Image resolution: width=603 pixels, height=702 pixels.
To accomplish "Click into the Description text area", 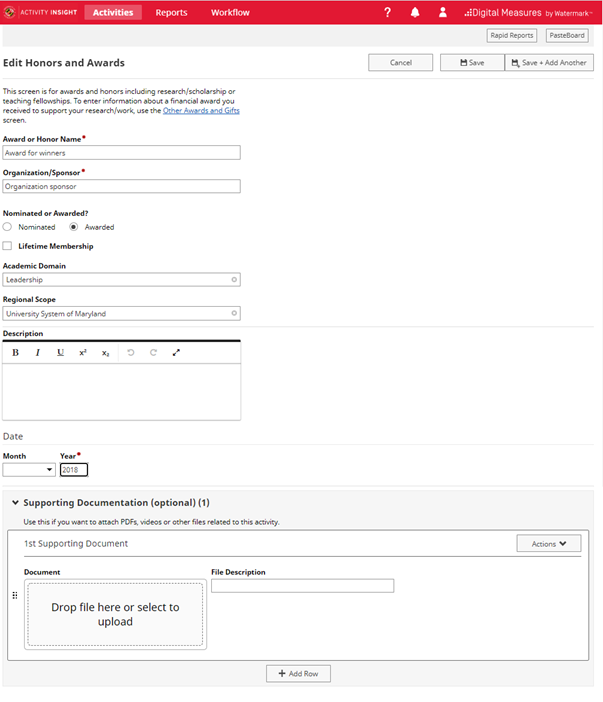I will tap(121, 392).
